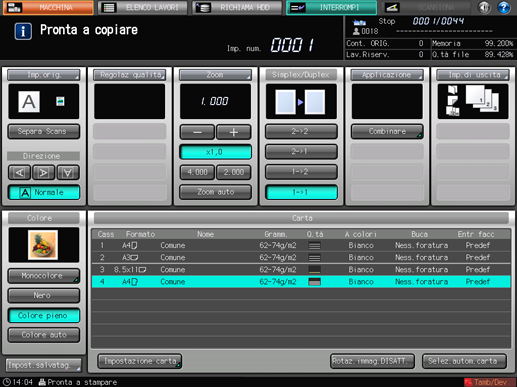
Task: Click the simplex page preview icon
Action: coord(301,101)
